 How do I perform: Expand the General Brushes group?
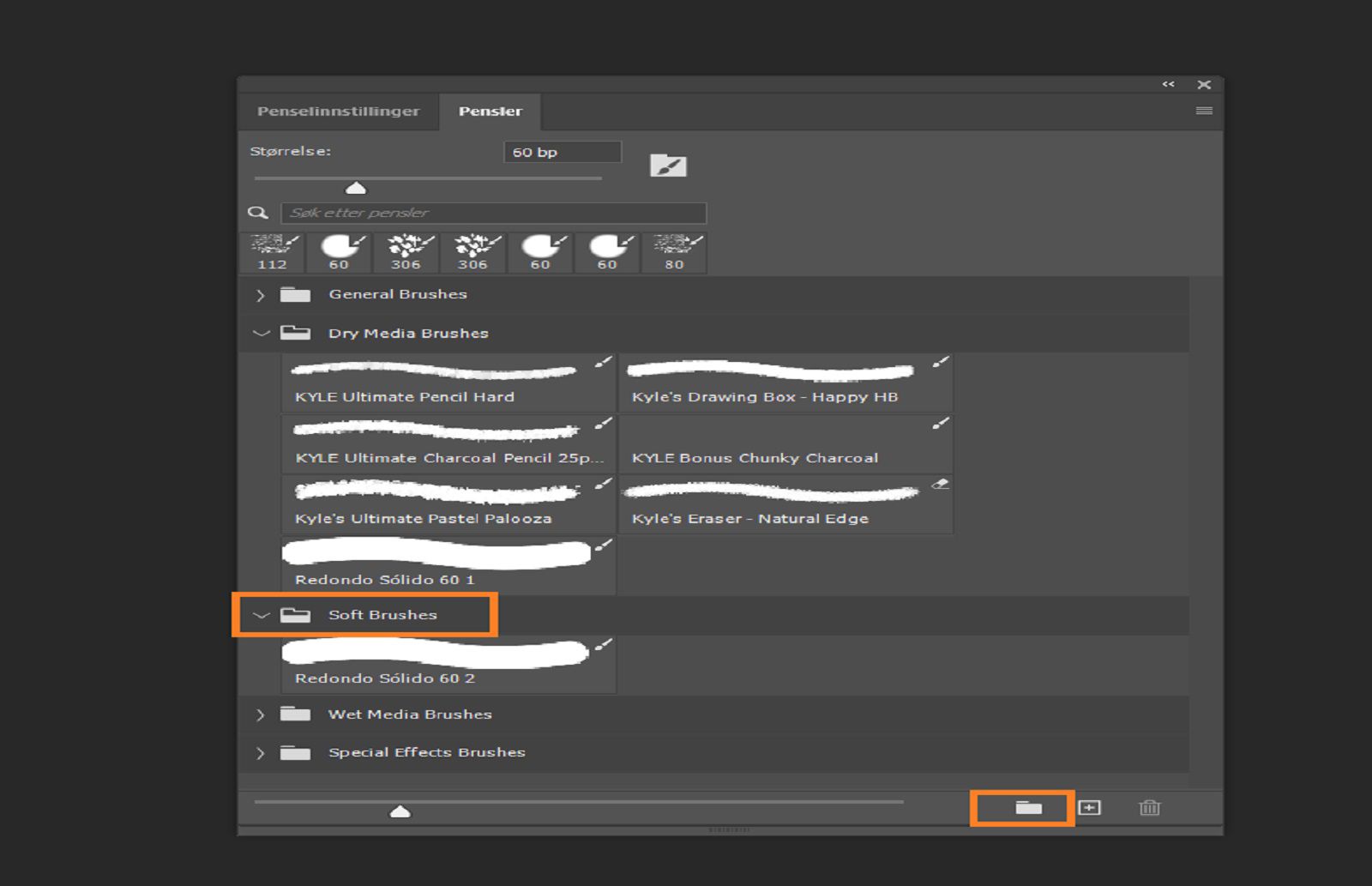(x=260, y=295)
